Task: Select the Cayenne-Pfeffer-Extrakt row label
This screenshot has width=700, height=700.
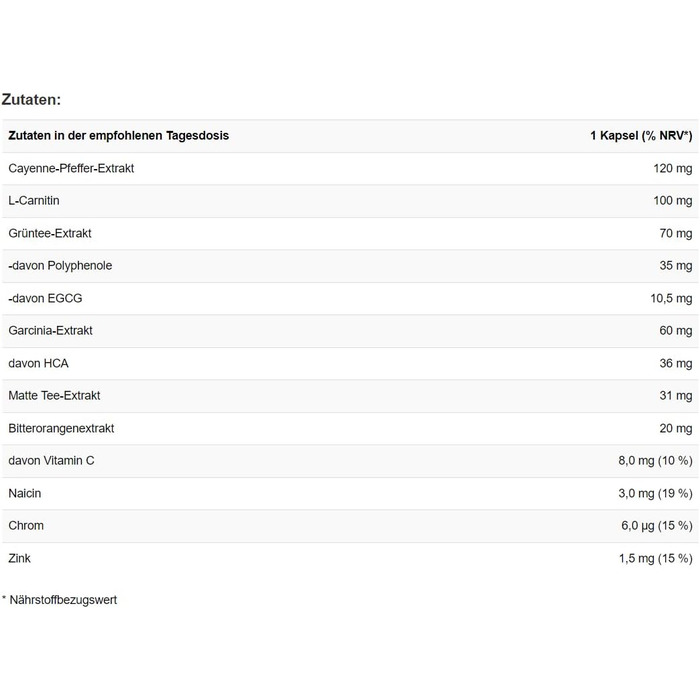Action: [71, 168]
